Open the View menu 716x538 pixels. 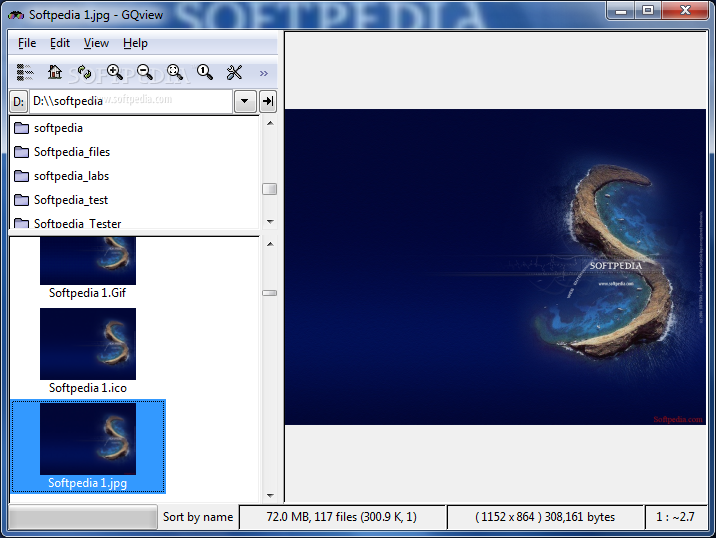click(x=96, y=43)
